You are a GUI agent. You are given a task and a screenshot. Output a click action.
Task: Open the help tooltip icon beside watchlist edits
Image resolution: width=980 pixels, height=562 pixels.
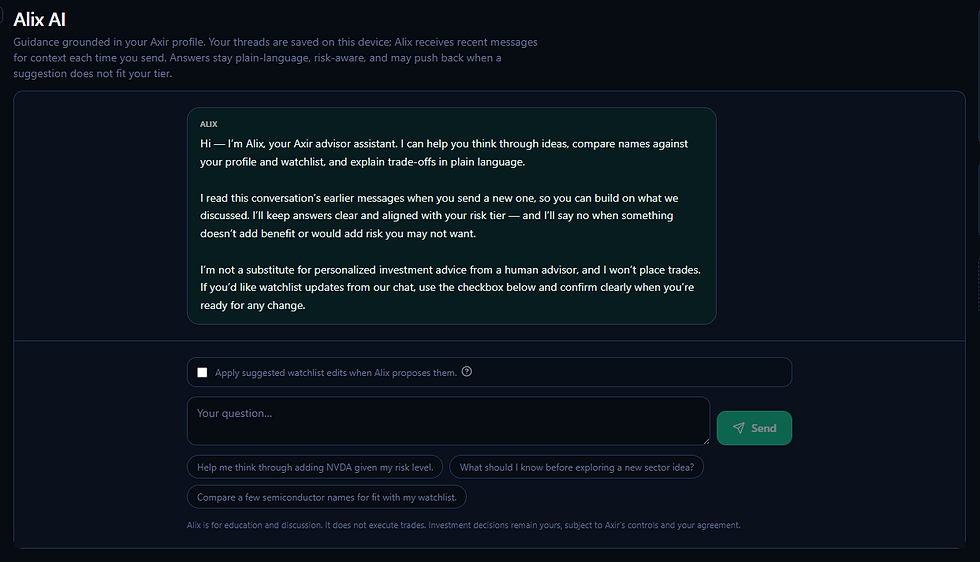(x=467, y=371)
